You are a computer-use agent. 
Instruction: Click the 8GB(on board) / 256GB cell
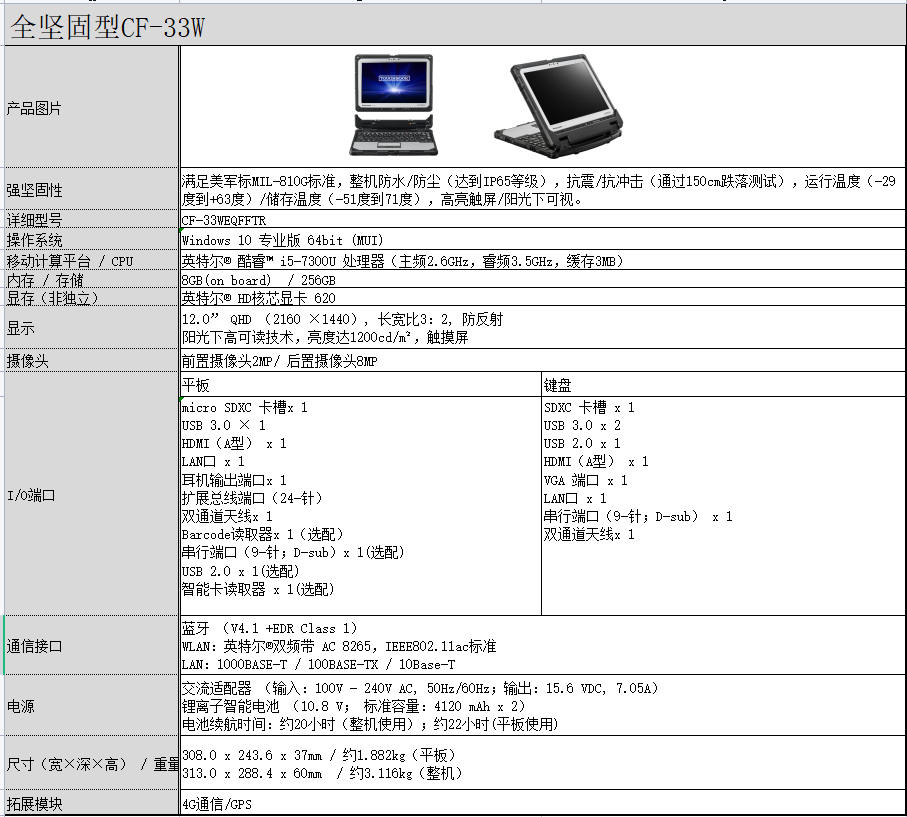(x=543, y=280)
